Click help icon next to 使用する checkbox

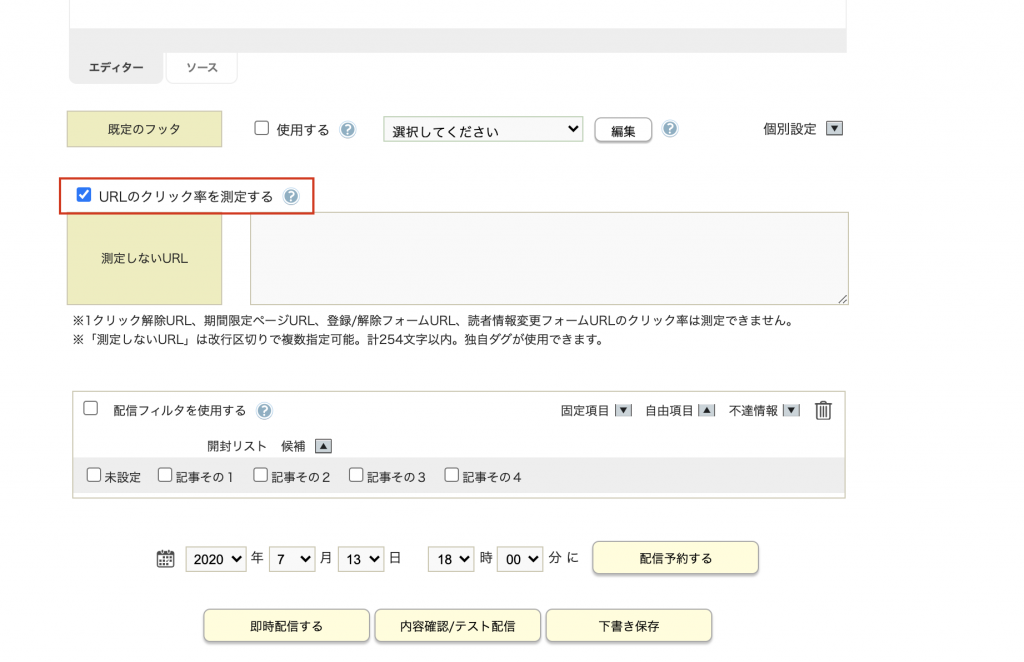(348, 130)
